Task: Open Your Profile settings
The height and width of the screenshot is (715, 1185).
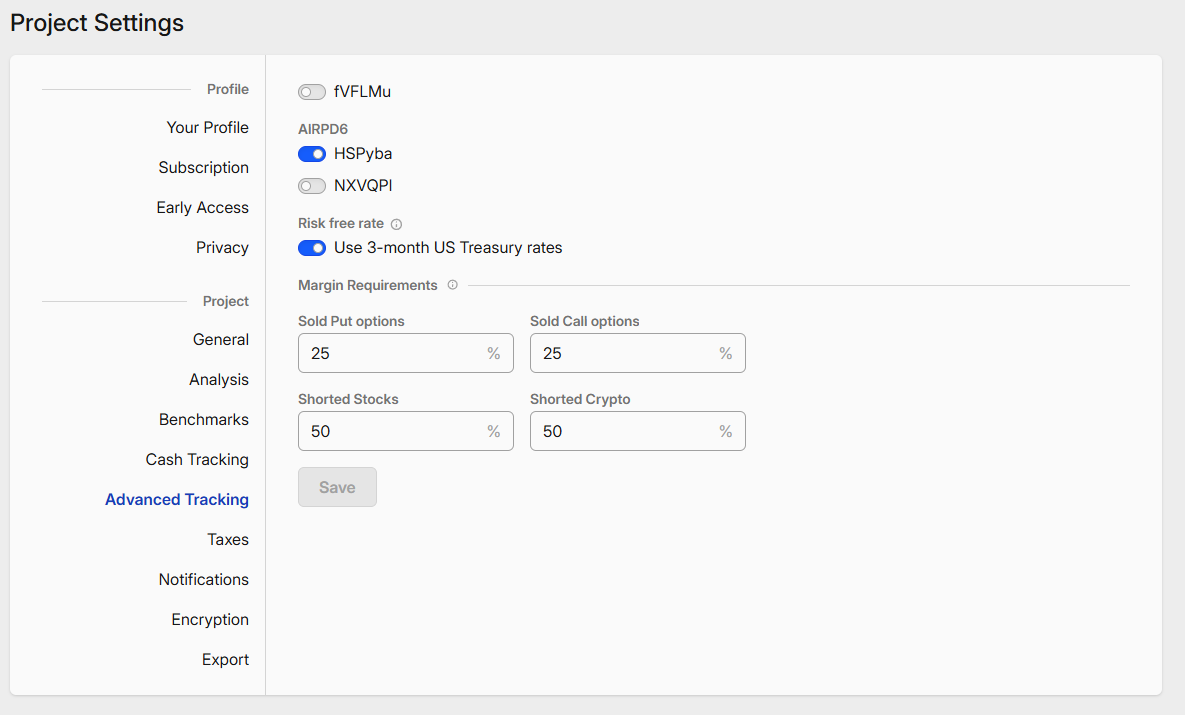Action: (207, 128)
